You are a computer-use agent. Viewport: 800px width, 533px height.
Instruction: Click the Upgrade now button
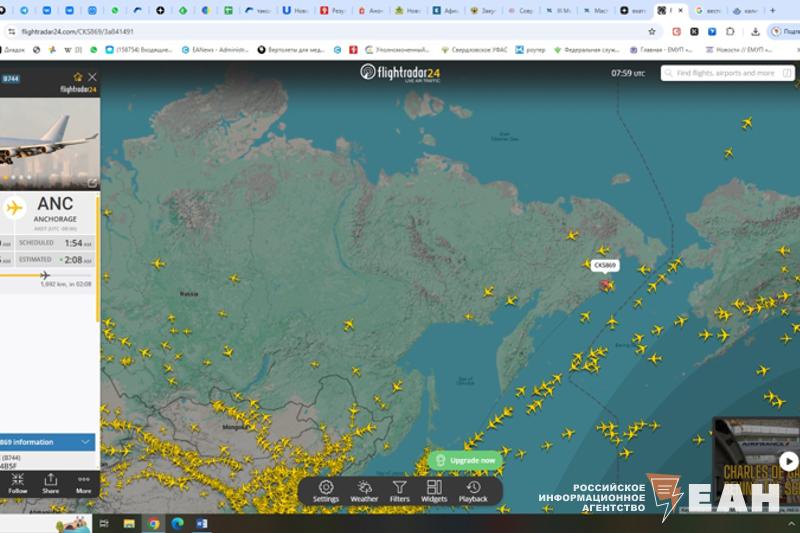pyautogui.click(x=466, y=460)
